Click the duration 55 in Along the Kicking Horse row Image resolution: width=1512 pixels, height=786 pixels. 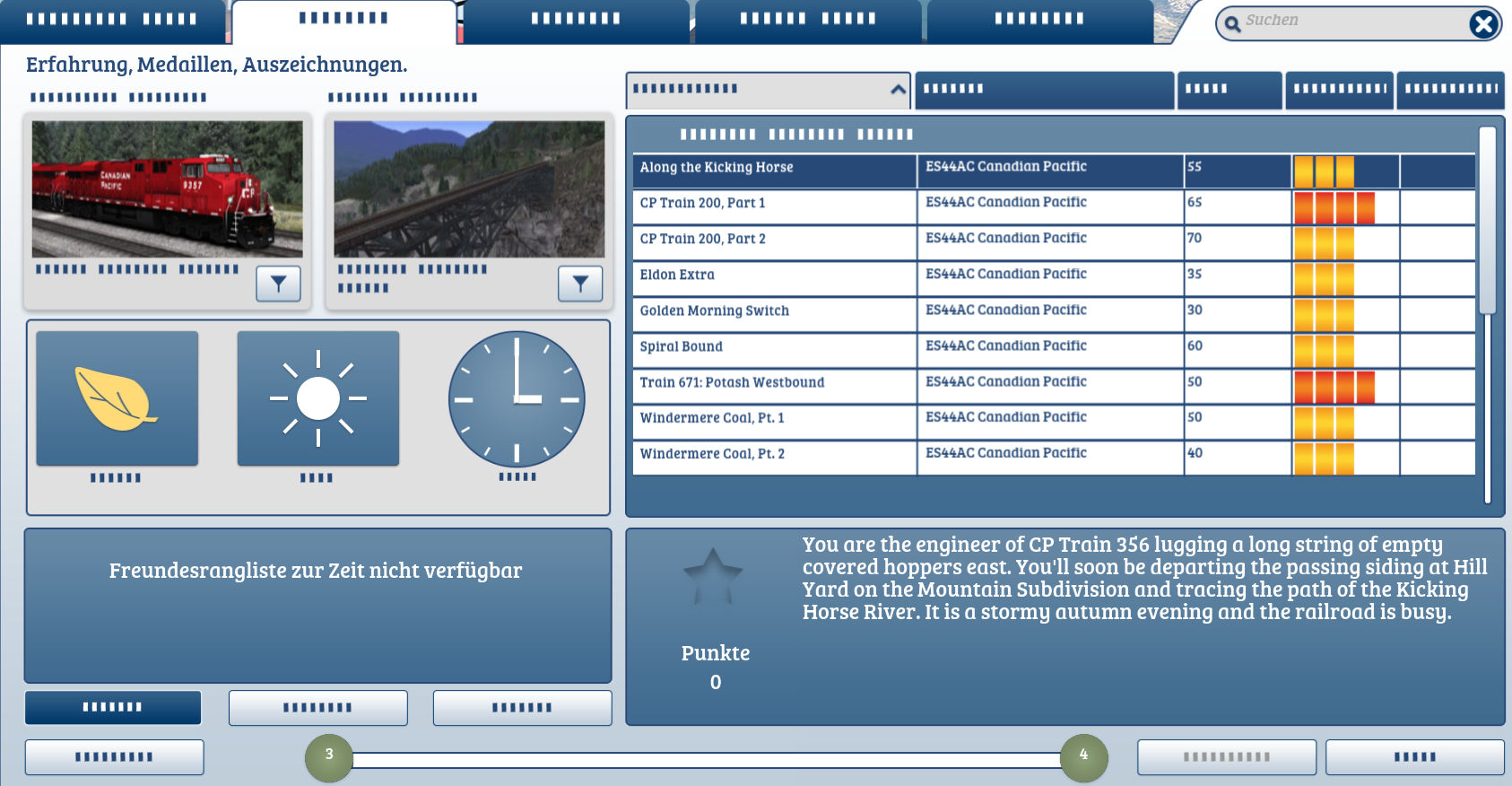pyautogui.click(x=1195, y=167)
